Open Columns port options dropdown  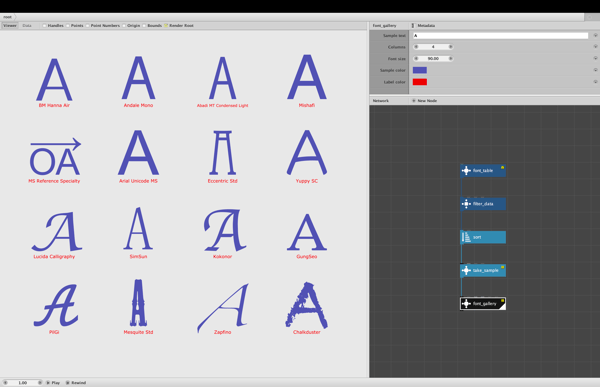(x=595, y=47)
